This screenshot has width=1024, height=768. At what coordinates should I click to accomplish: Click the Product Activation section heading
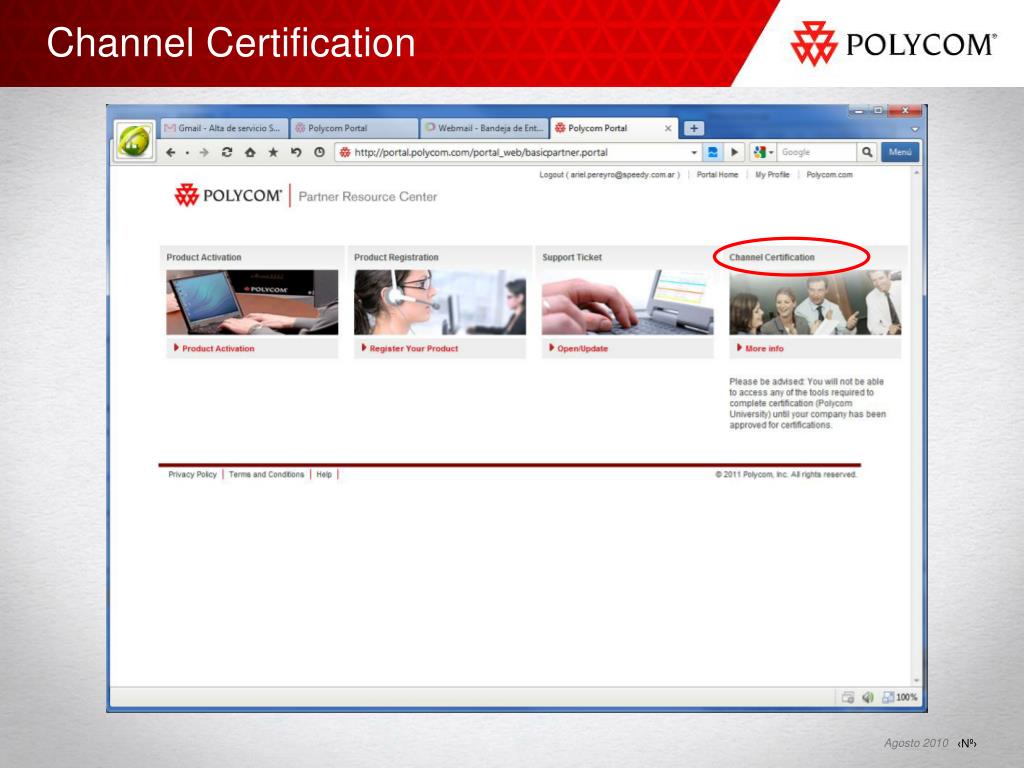(204, 257)
